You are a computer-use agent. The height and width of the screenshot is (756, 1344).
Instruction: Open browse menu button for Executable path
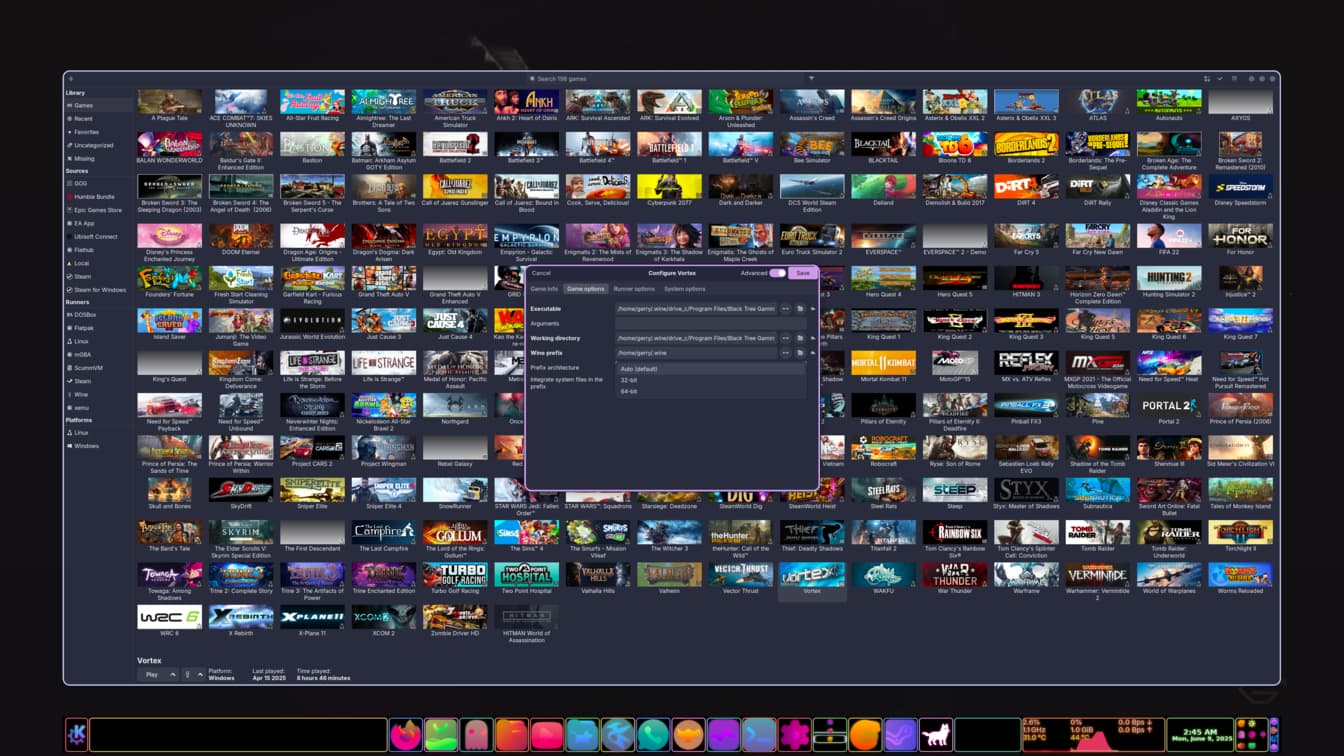point(786,309)
